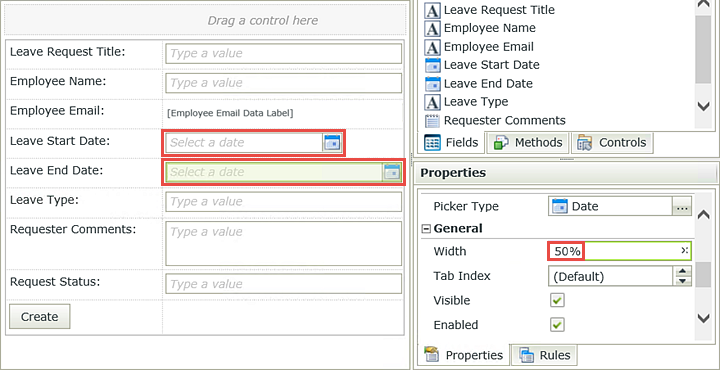Viewport: 720px width, 370px height.
Task: Click the Requester Comments notepad icon
Action: pyautogui.click(x=432, y=121)
